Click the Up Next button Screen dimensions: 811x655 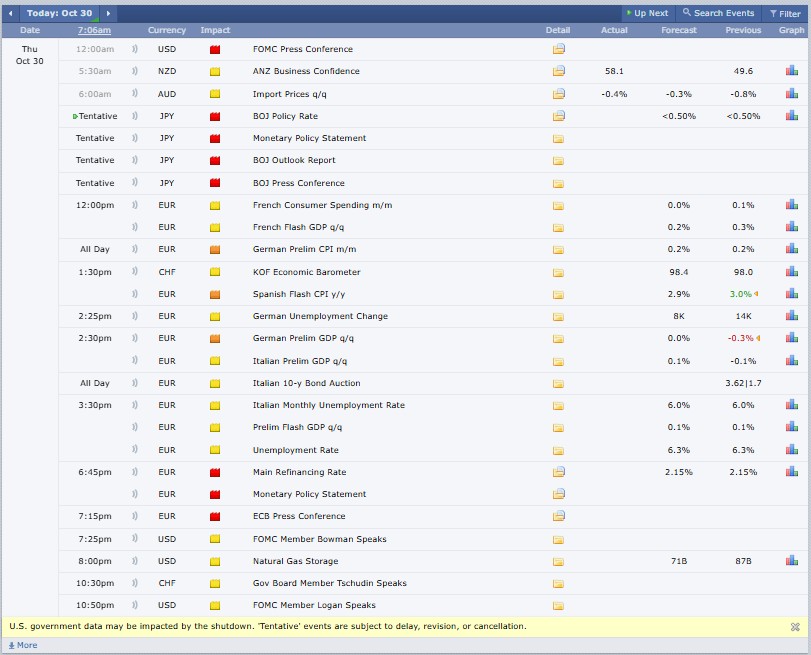pyautogui.click(x=645, y=13)
